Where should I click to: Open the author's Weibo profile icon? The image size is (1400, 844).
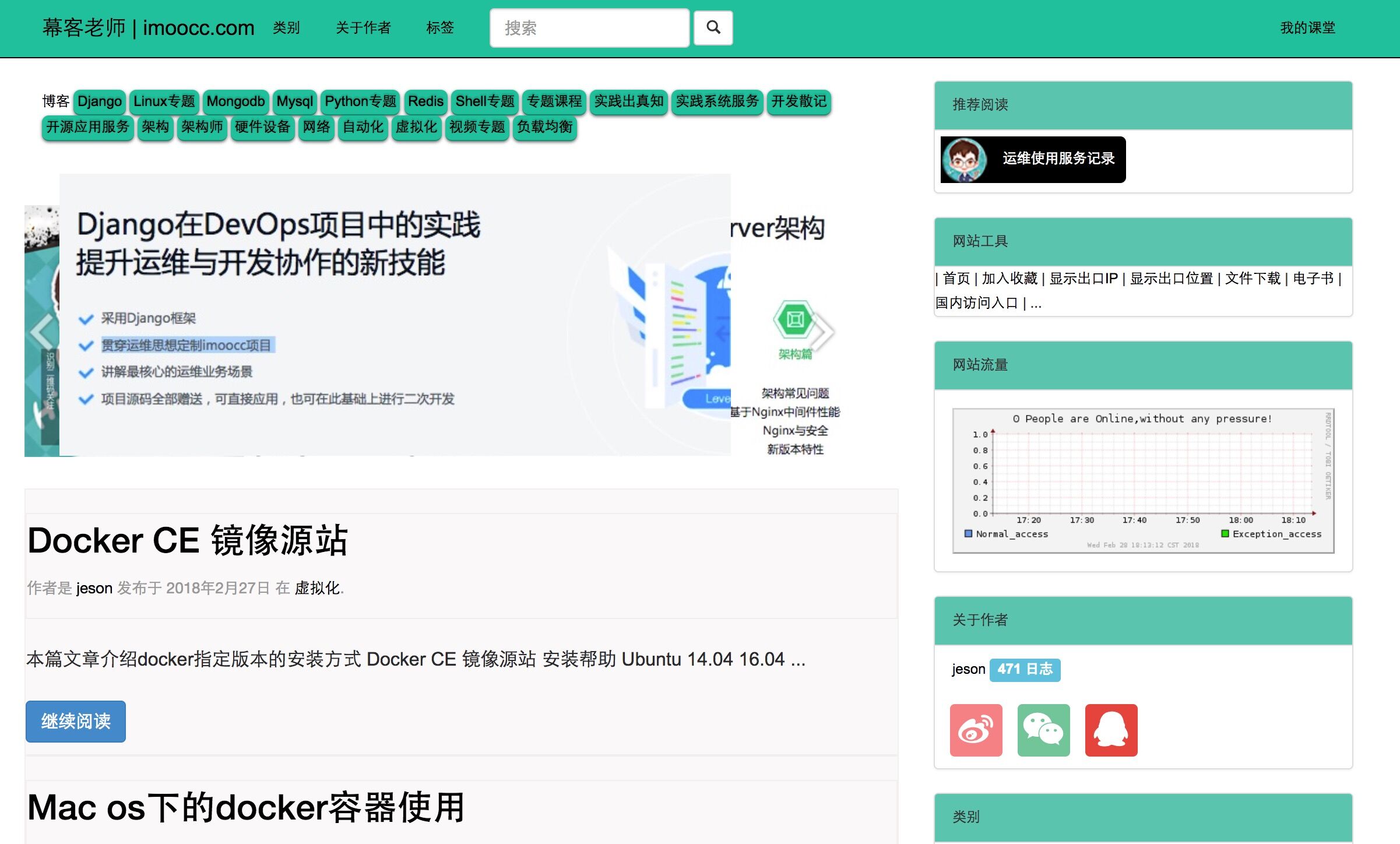click(x=976, y=730)
